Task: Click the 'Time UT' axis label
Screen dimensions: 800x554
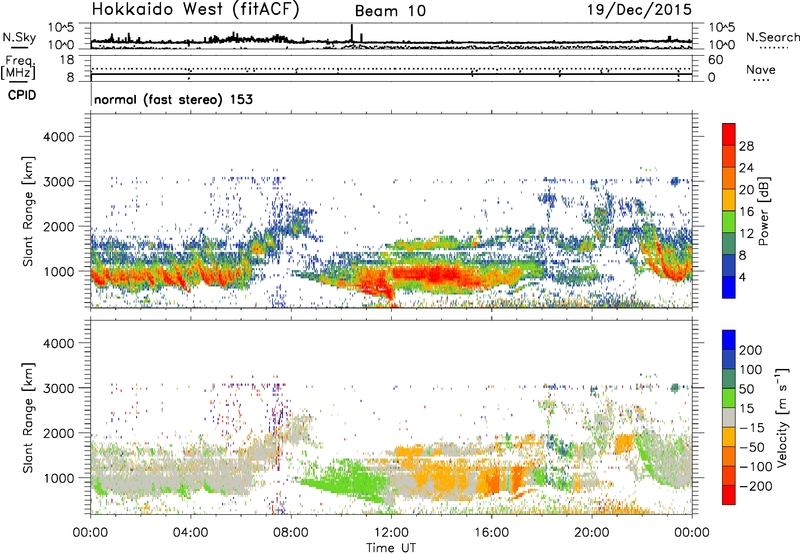Action: point(391,548)
